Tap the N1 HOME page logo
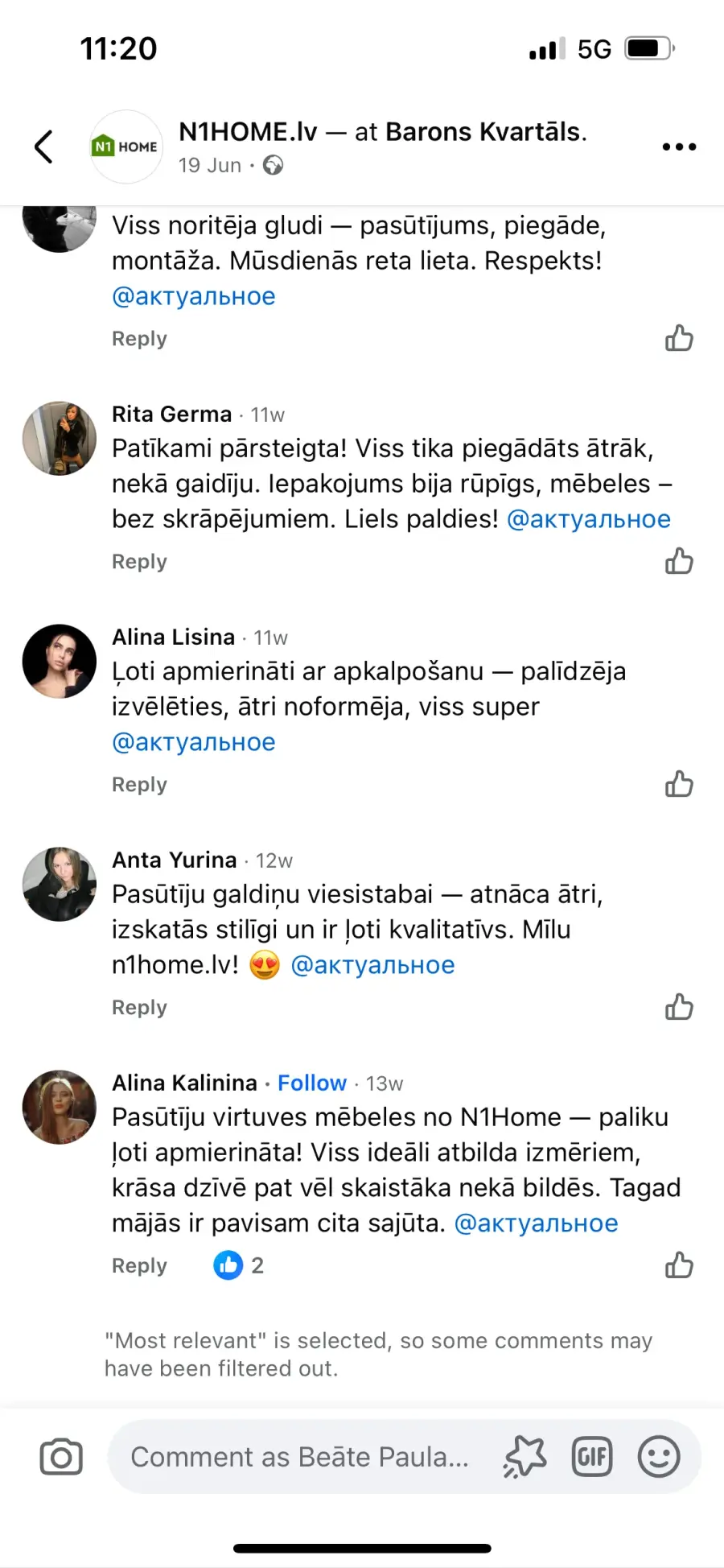This screenshot has width=724, height=1568. pyautogui.click(x=126, y=146)
